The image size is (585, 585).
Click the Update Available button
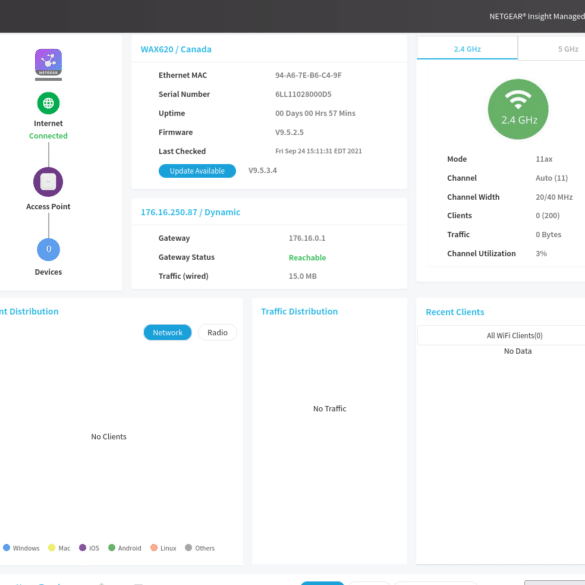(197, 171)
